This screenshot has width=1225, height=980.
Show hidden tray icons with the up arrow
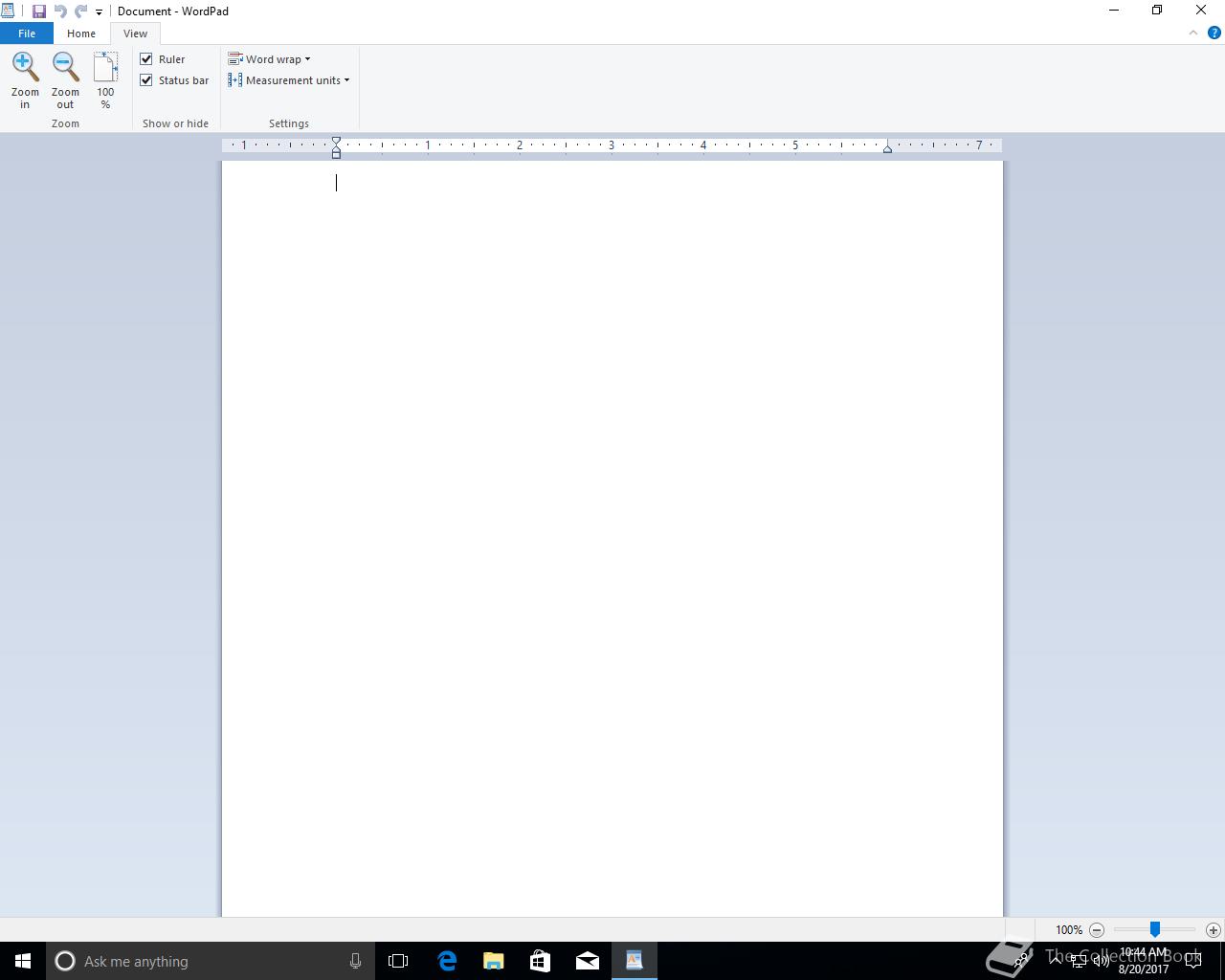click(x=1056, y=961)
